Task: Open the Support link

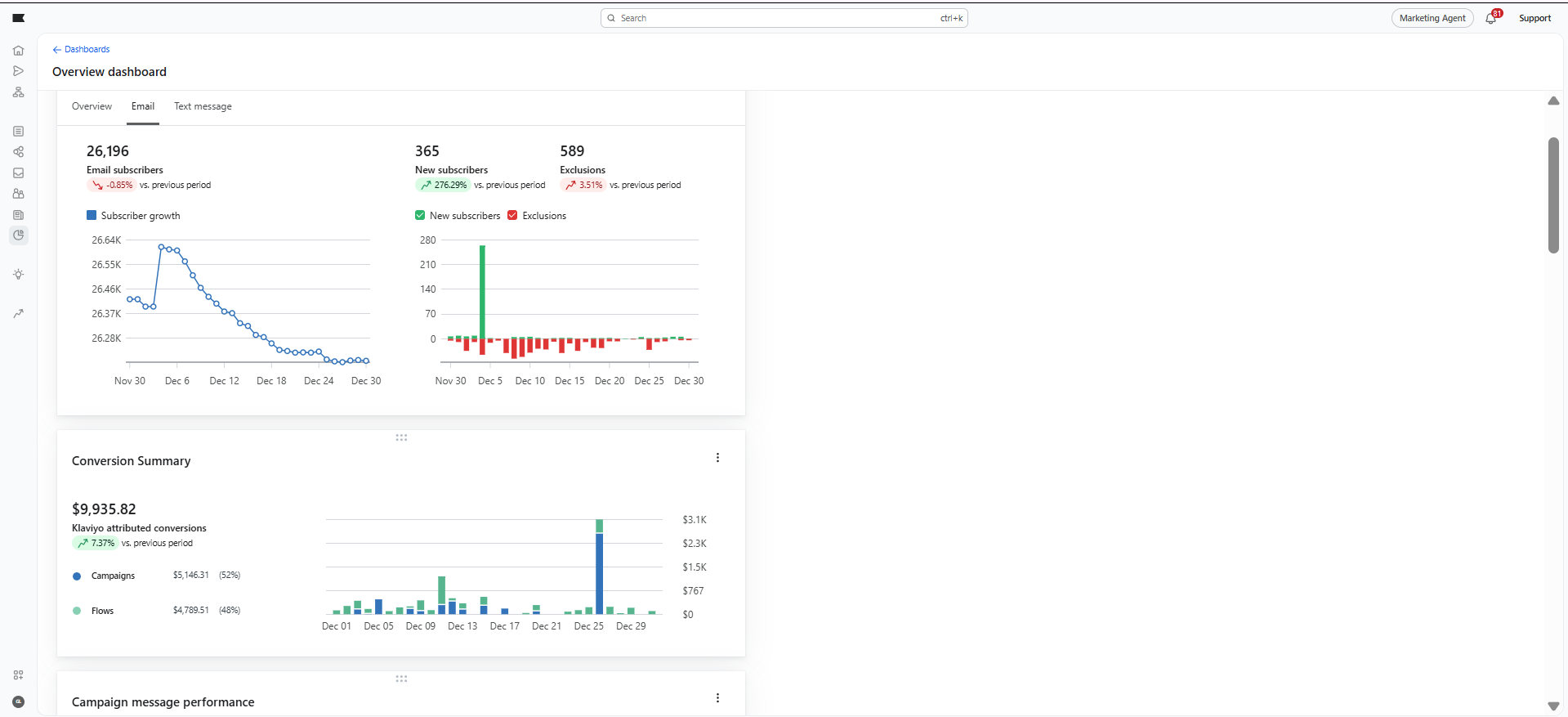Action: click(1534, 18)
